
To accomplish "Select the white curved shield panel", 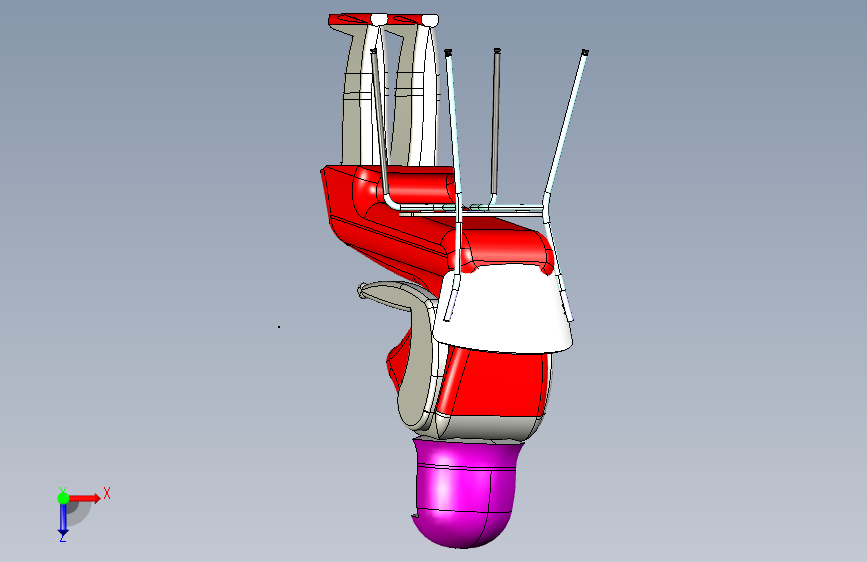I will [503, 310].
